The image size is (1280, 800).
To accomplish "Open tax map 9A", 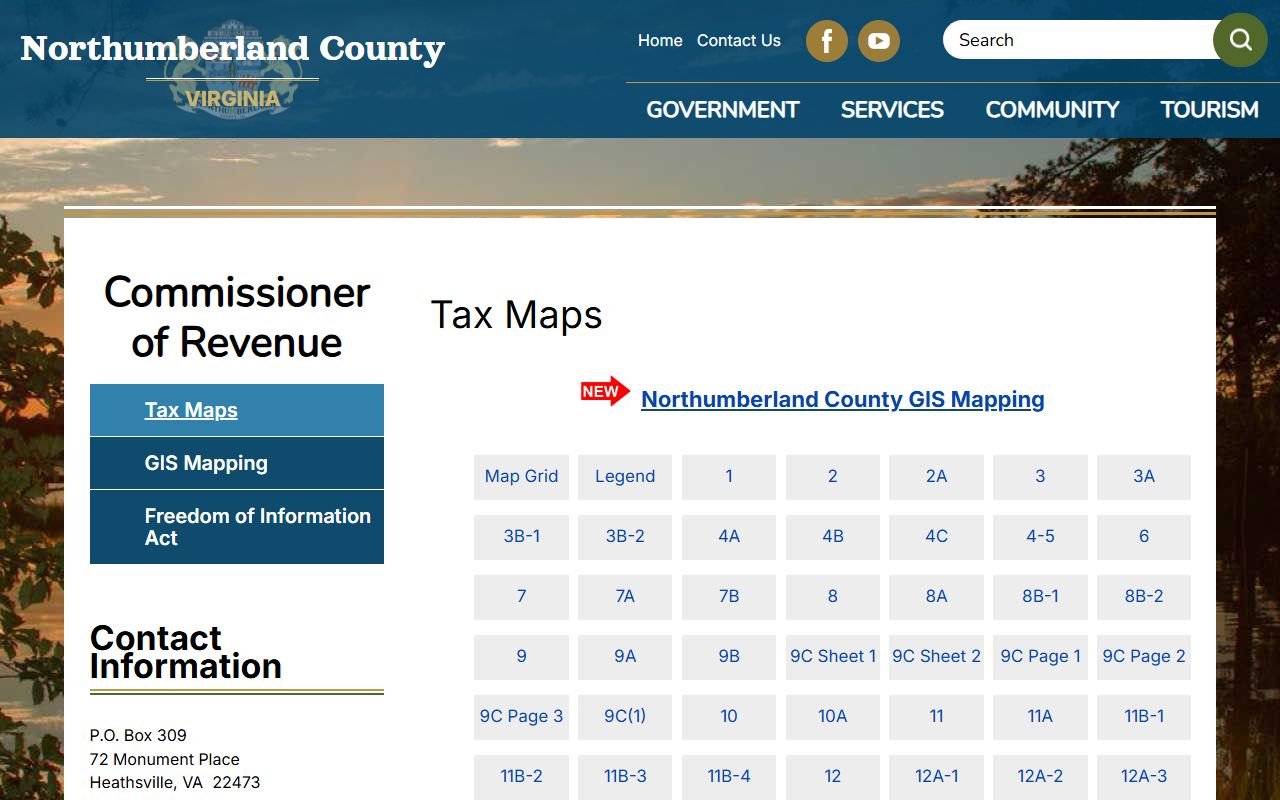I will (625, 657).
